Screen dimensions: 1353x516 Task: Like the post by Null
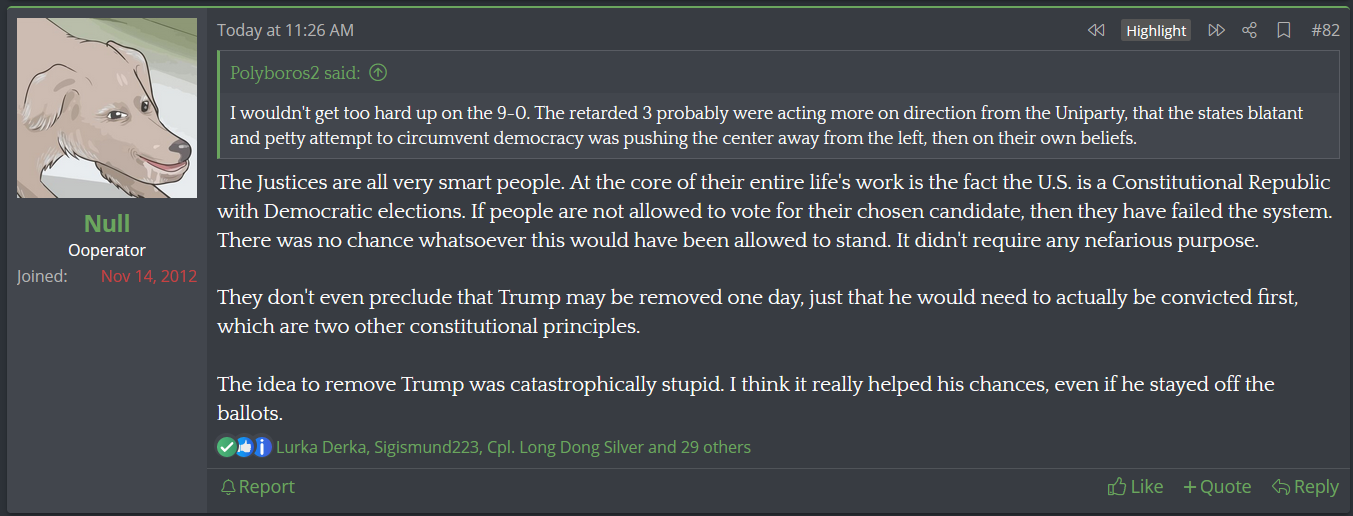1136,487
